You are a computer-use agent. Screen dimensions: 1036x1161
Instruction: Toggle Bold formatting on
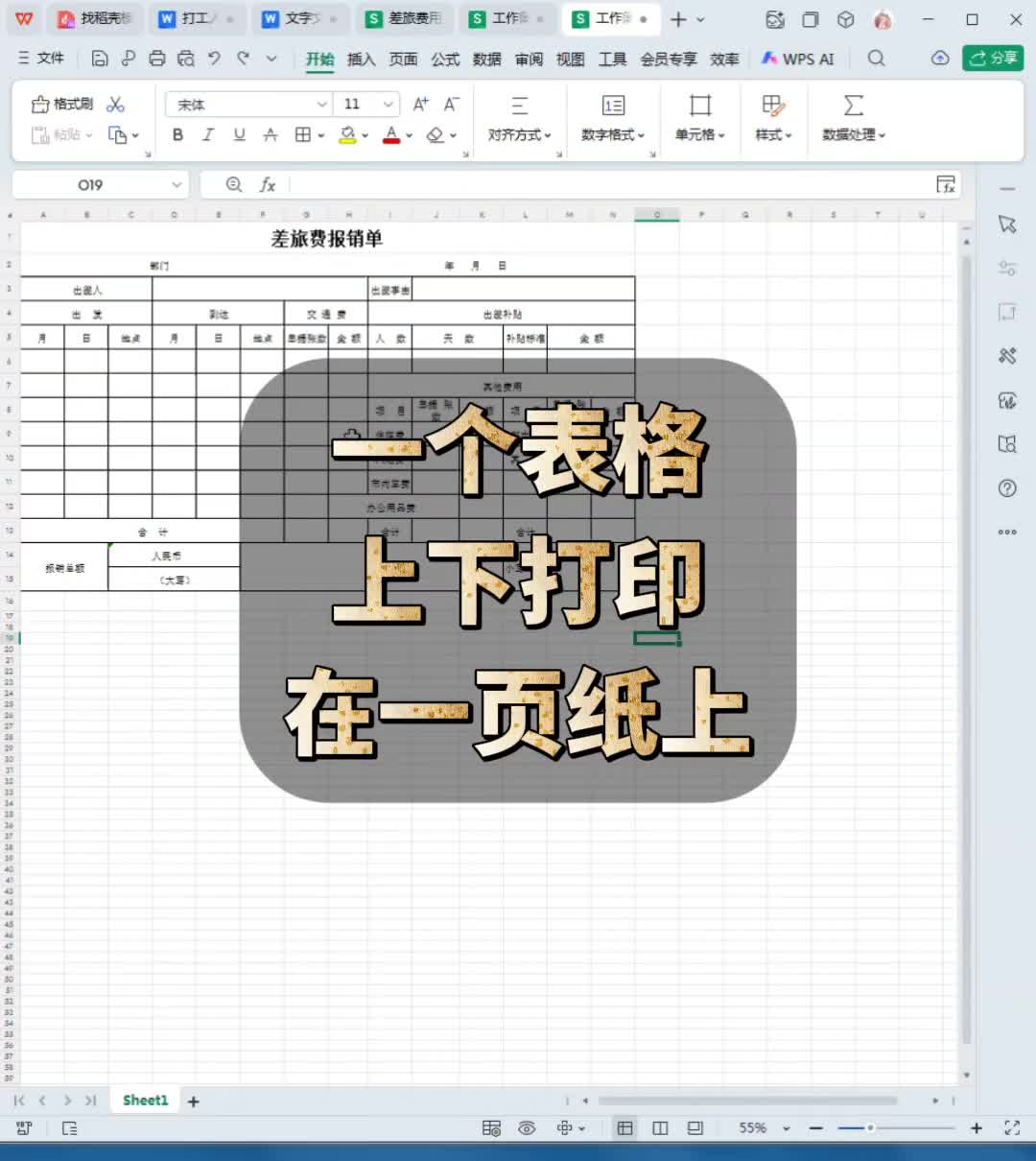coord(177,134)
